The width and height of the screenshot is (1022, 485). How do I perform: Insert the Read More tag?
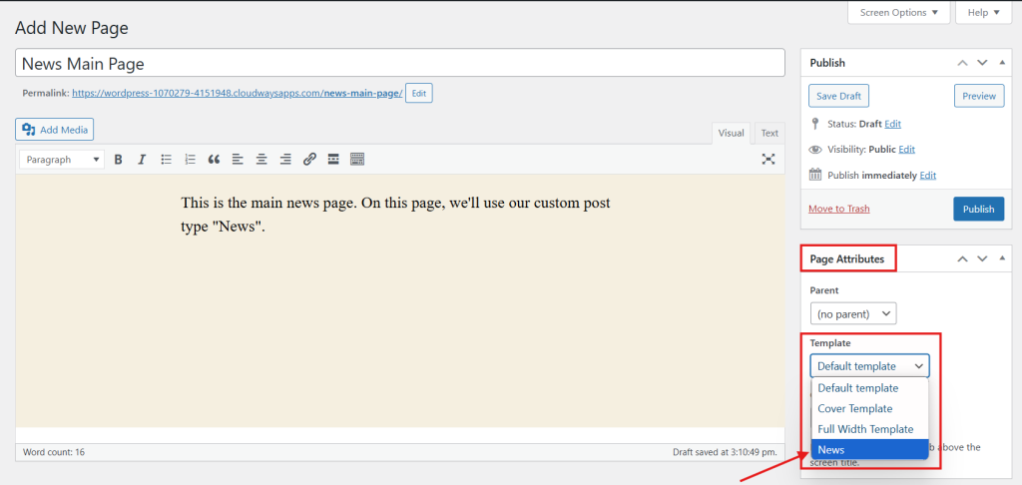(334, 159)
